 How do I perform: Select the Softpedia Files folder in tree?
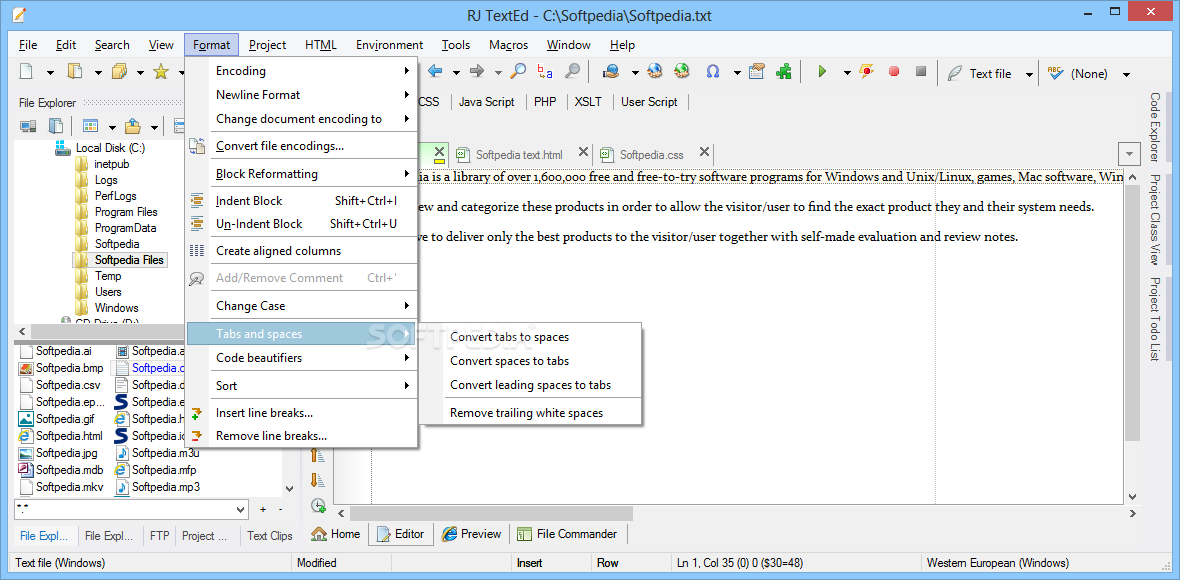point(129,260)
